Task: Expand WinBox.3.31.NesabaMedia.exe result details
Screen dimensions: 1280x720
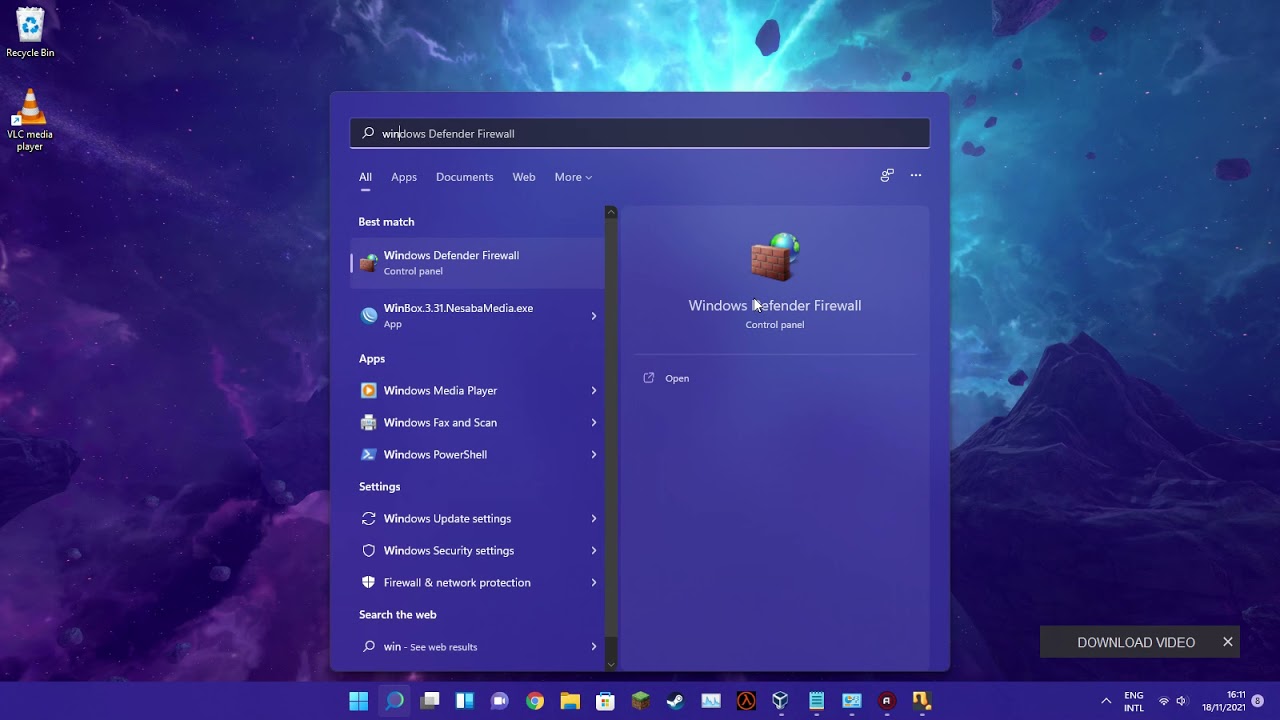Action: click(593, 316)
